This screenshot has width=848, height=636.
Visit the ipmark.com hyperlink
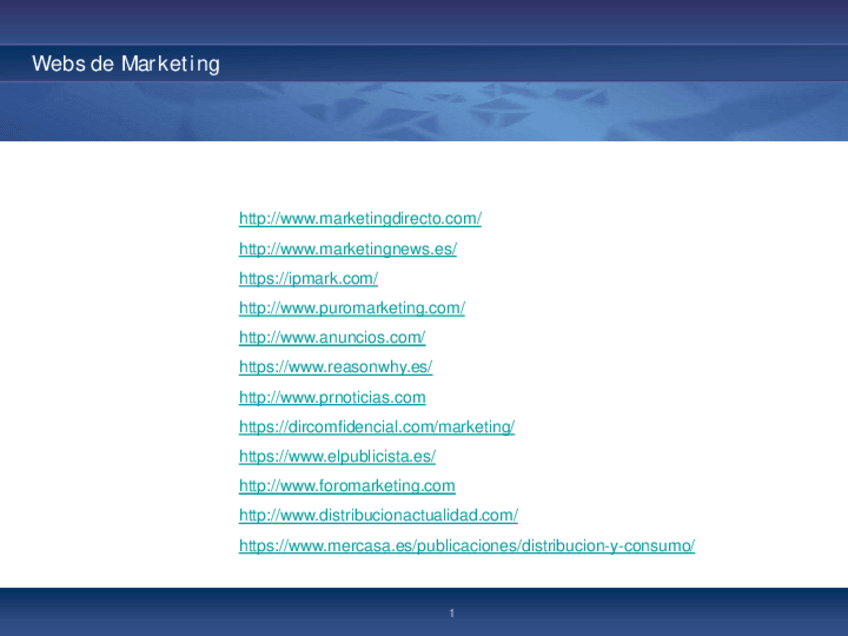[x=308, y=278]
